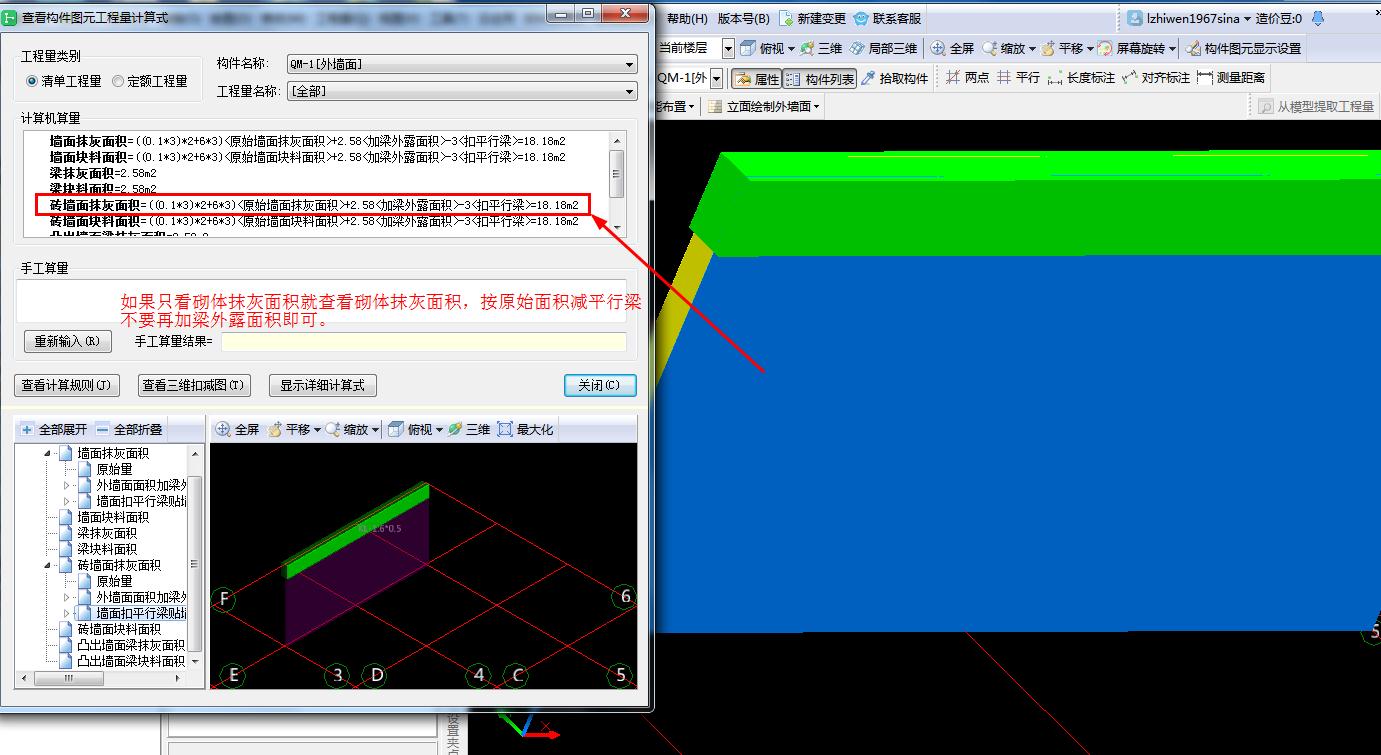The image size is (1381, 755).
Task: Click 全屏 in the main window toolbar
Action: click(952, 48)
